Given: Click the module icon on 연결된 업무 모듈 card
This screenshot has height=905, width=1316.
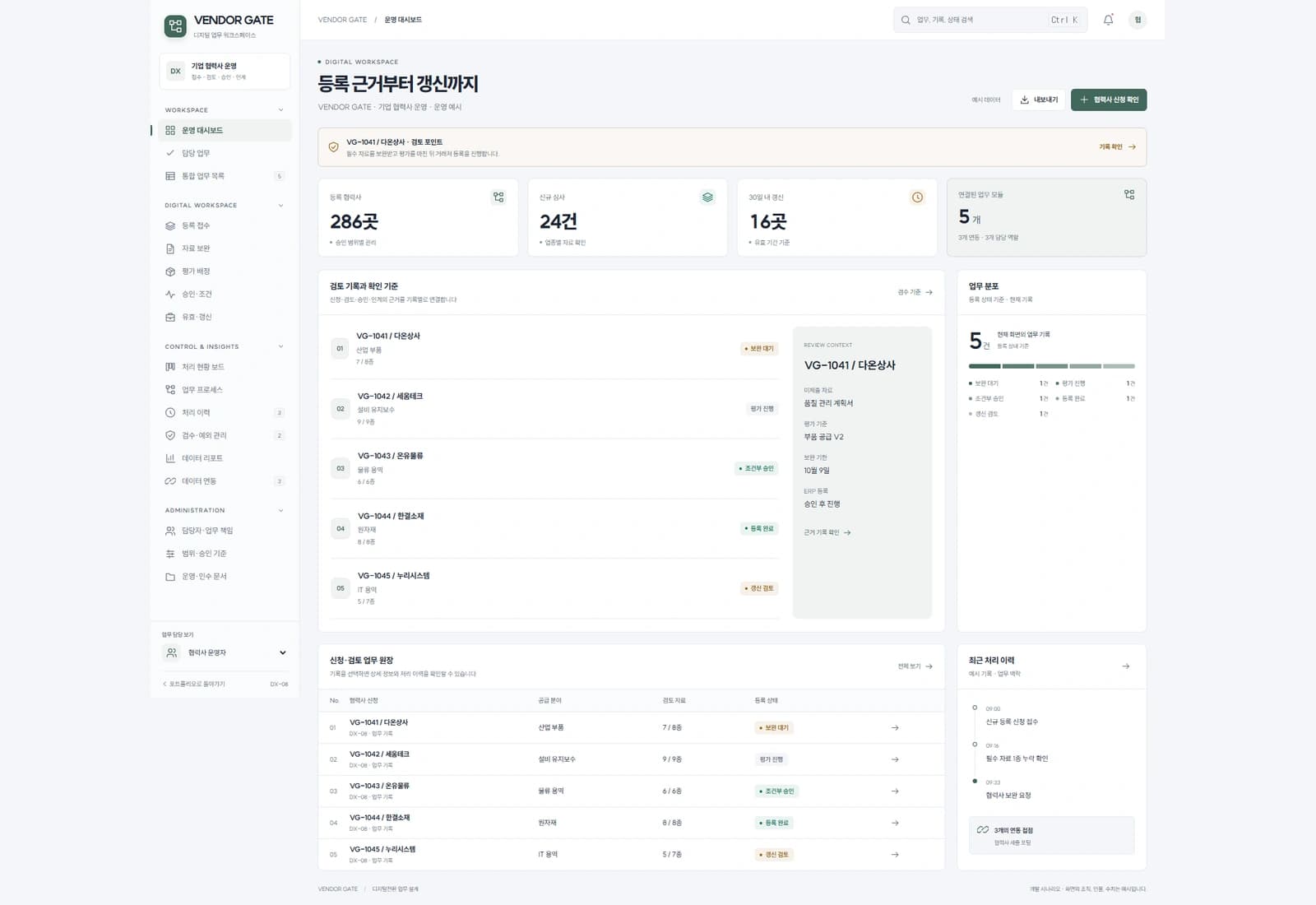Looking at the screenshot, I should tap(1129, 195).
